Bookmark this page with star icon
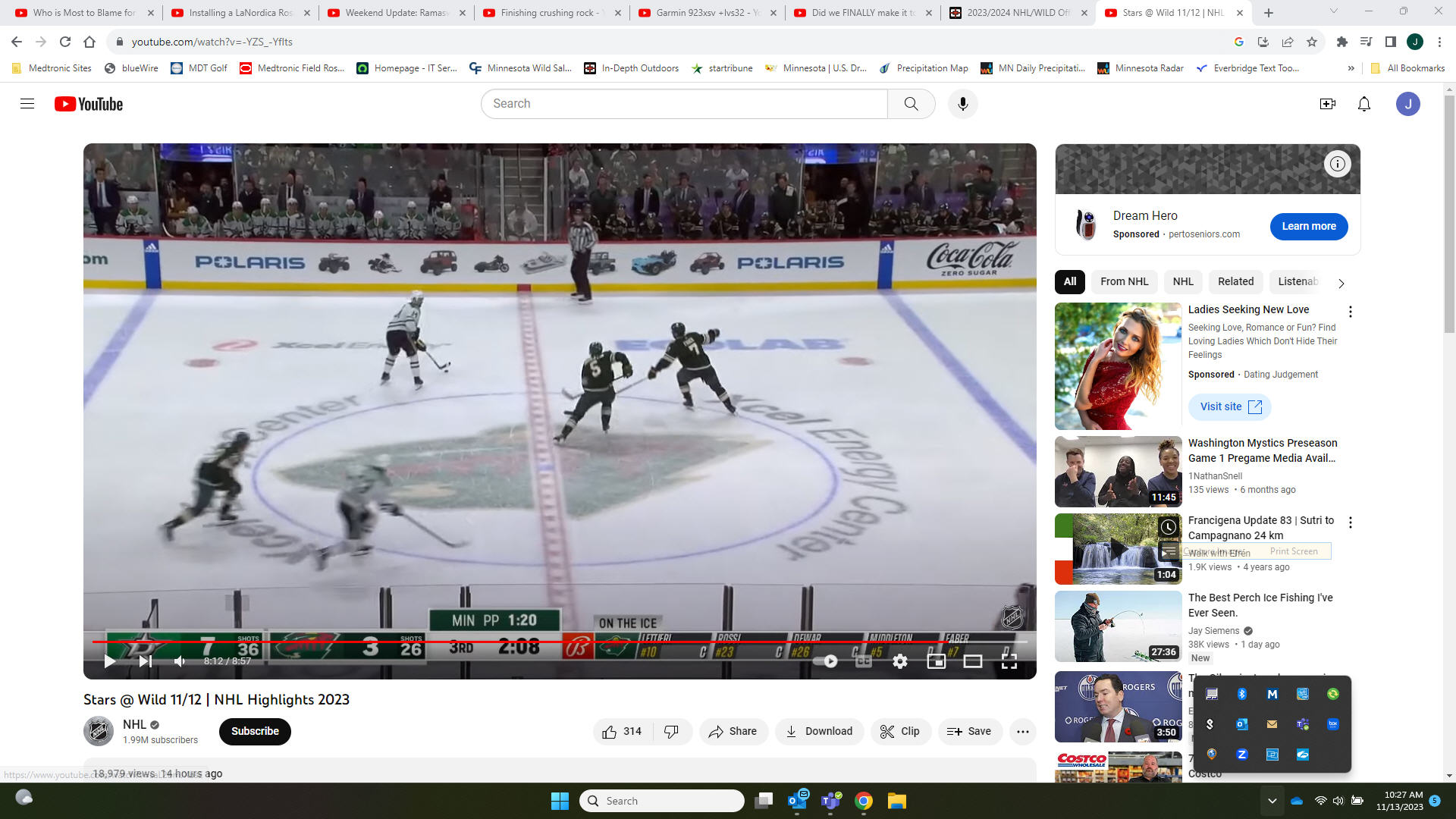1456x819 pixels. [1312, 42]
